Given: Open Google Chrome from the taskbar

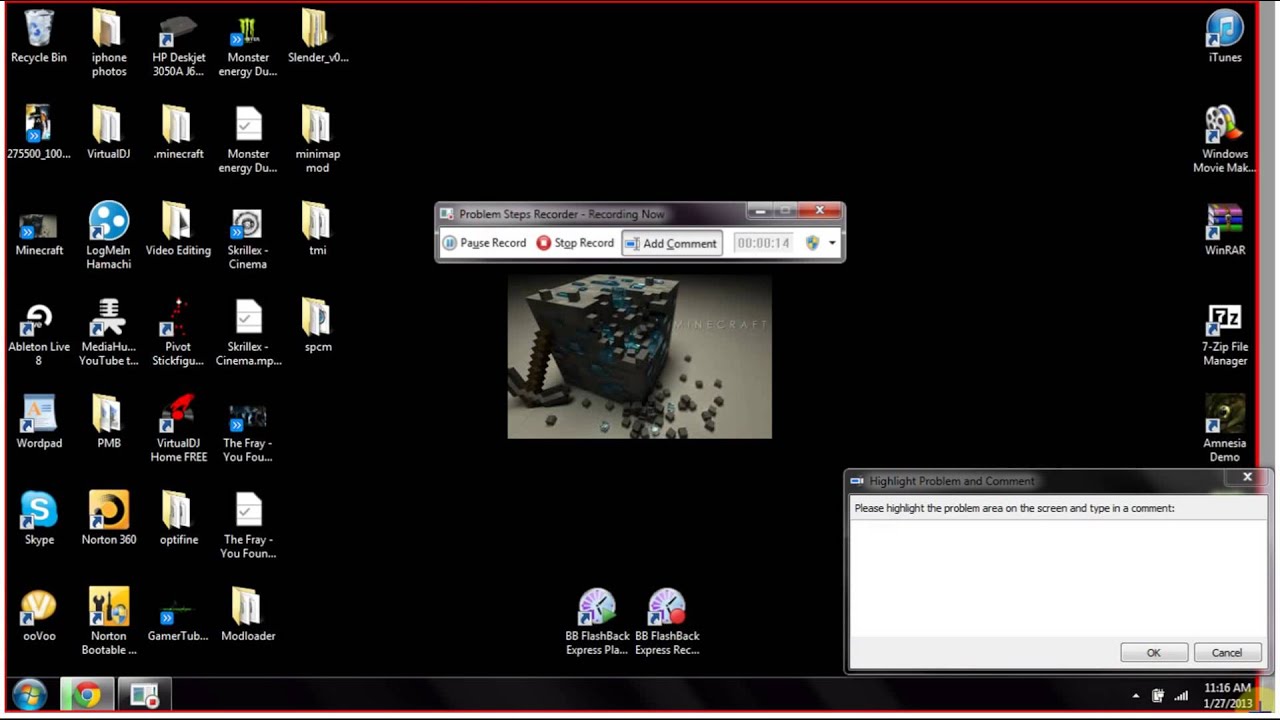Looking at the screenshot, I should tap(87, 694).
